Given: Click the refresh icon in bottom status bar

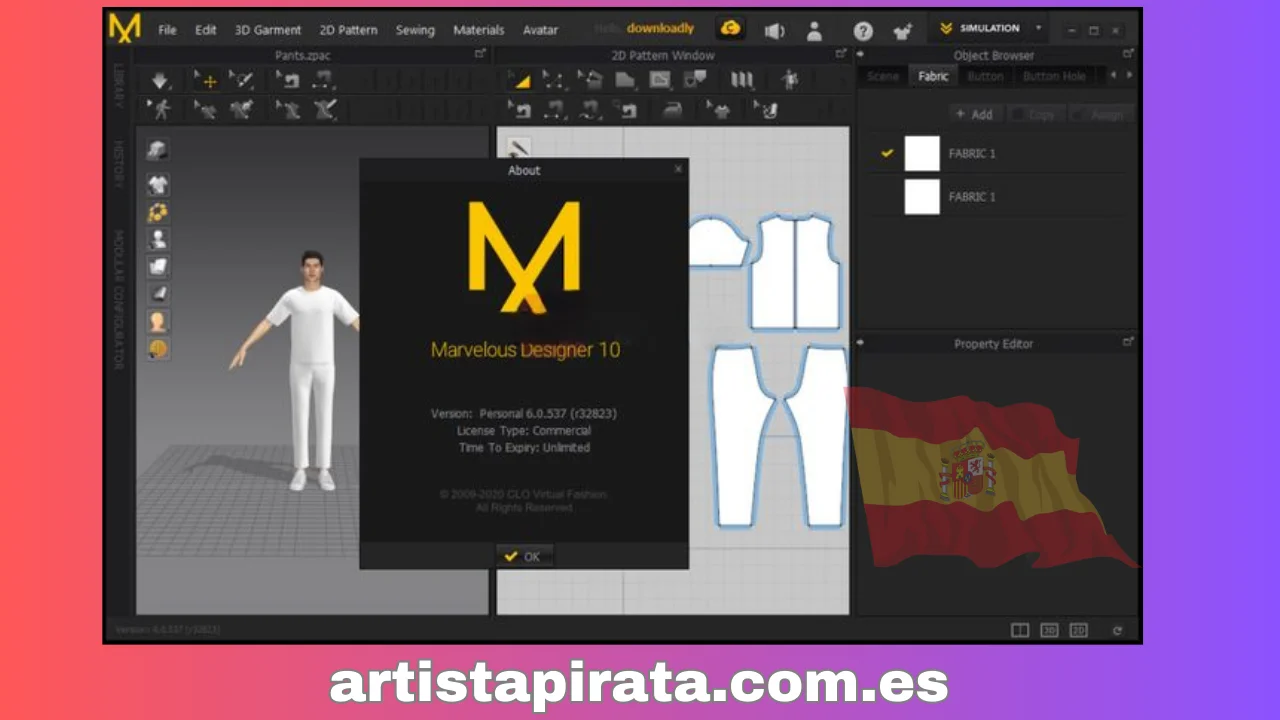Looking at the screenshot, I should 1118,630.
